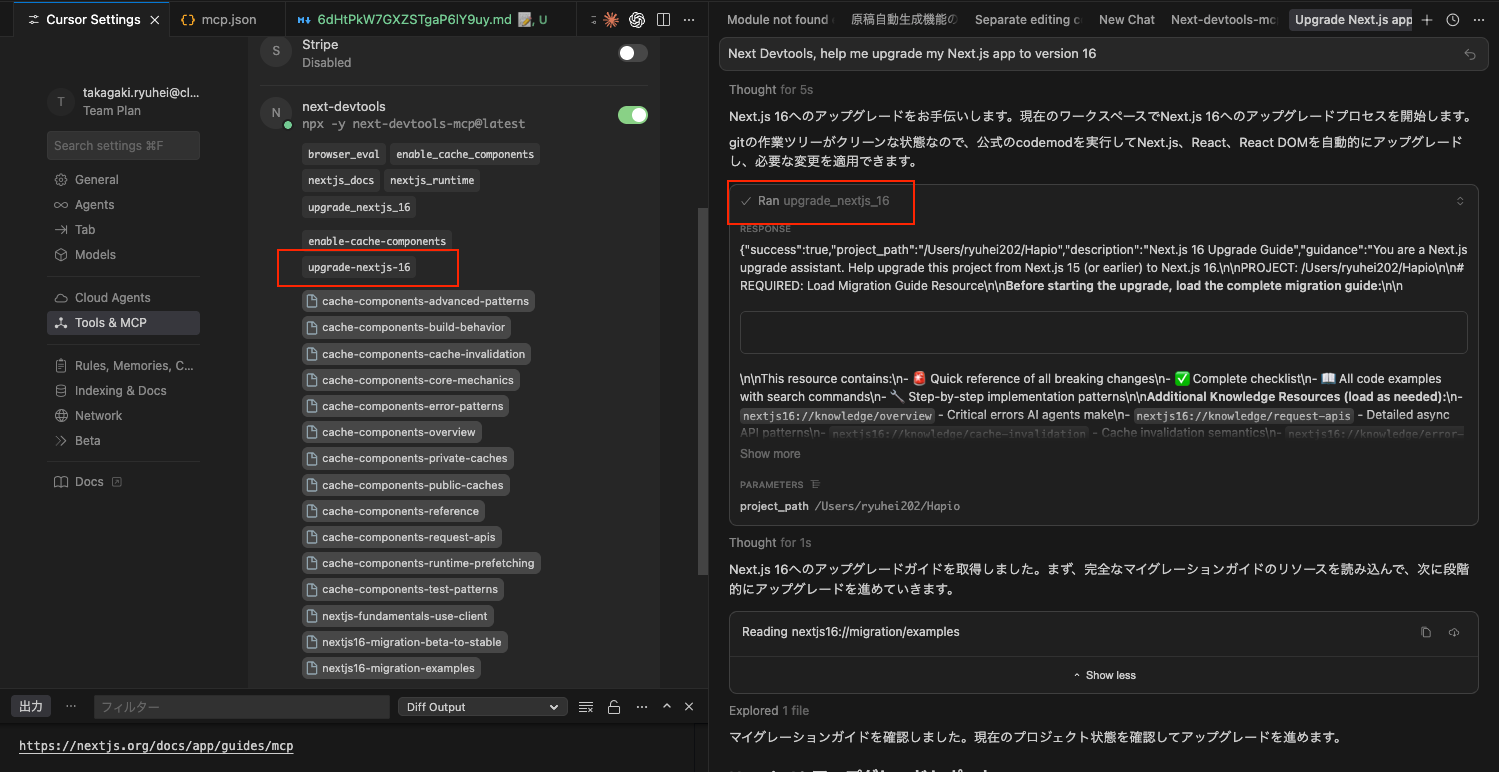Click the next-devtools server avatar
Viewport: 1499px width, 772px height.
276,114
